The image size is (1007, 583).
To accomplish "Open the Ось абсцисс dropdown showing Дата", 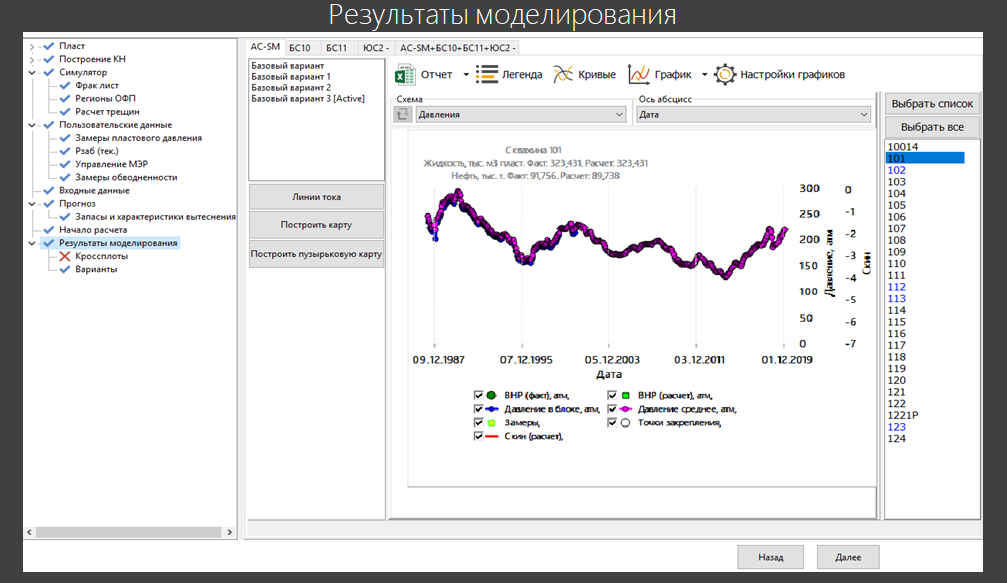I will (x=753, y=114).
